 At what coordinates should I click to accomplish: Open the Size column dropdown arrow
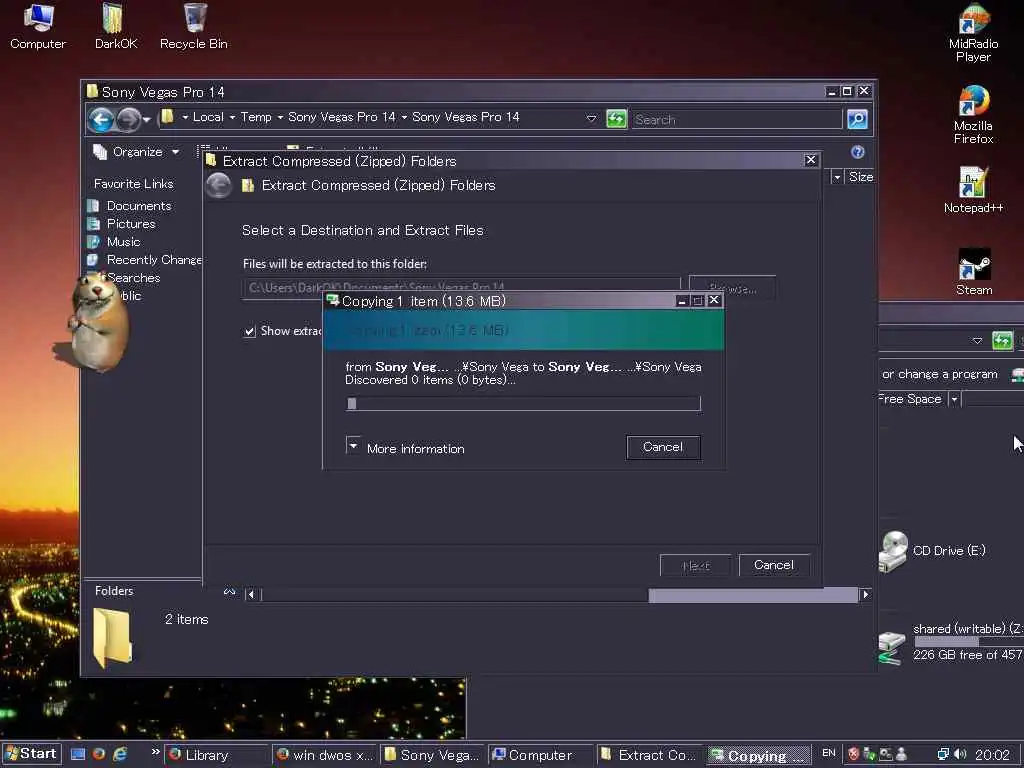837,177
